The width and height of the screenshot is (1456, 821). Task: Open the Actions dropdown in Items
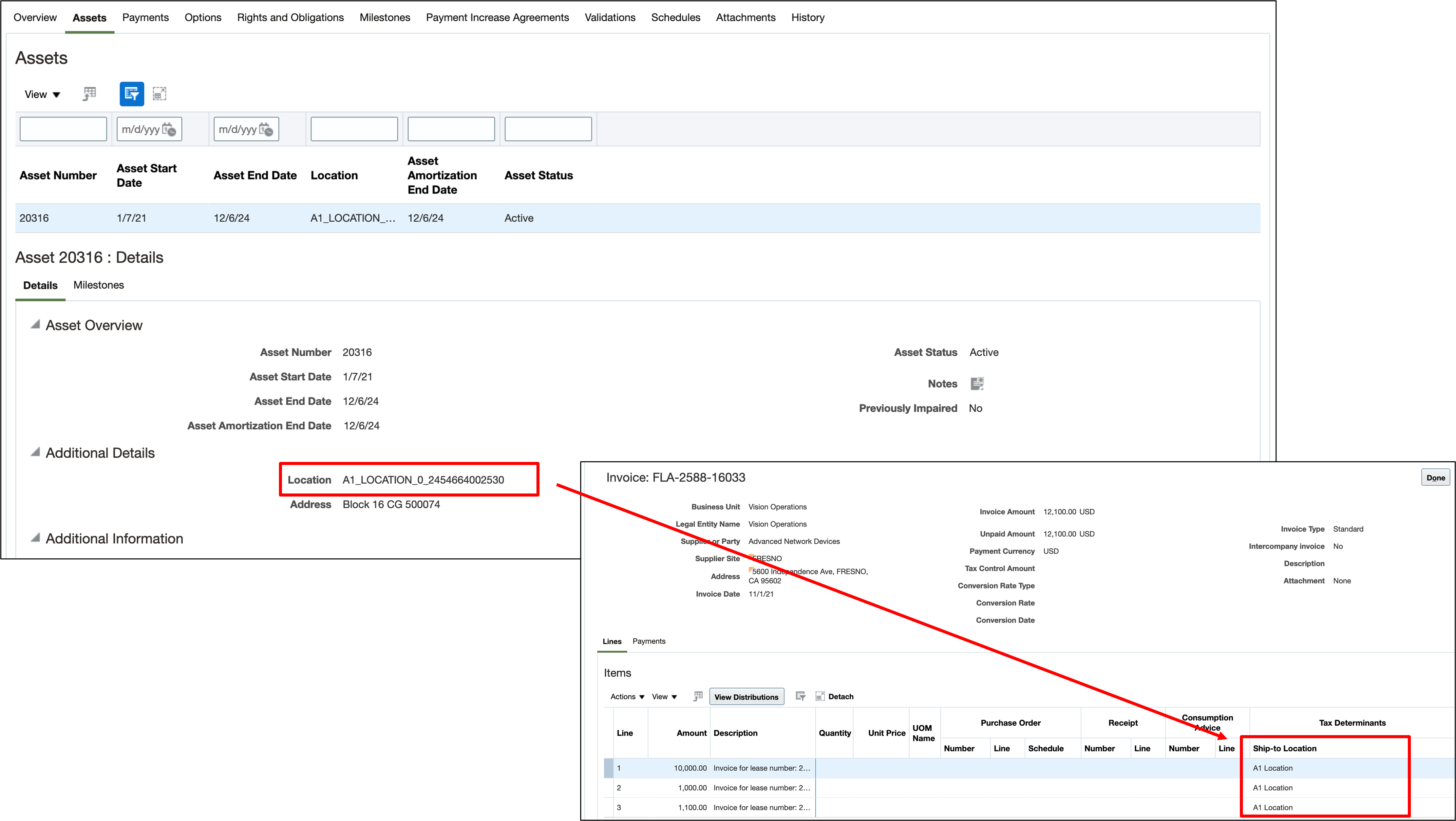click(x=627, y=696)
